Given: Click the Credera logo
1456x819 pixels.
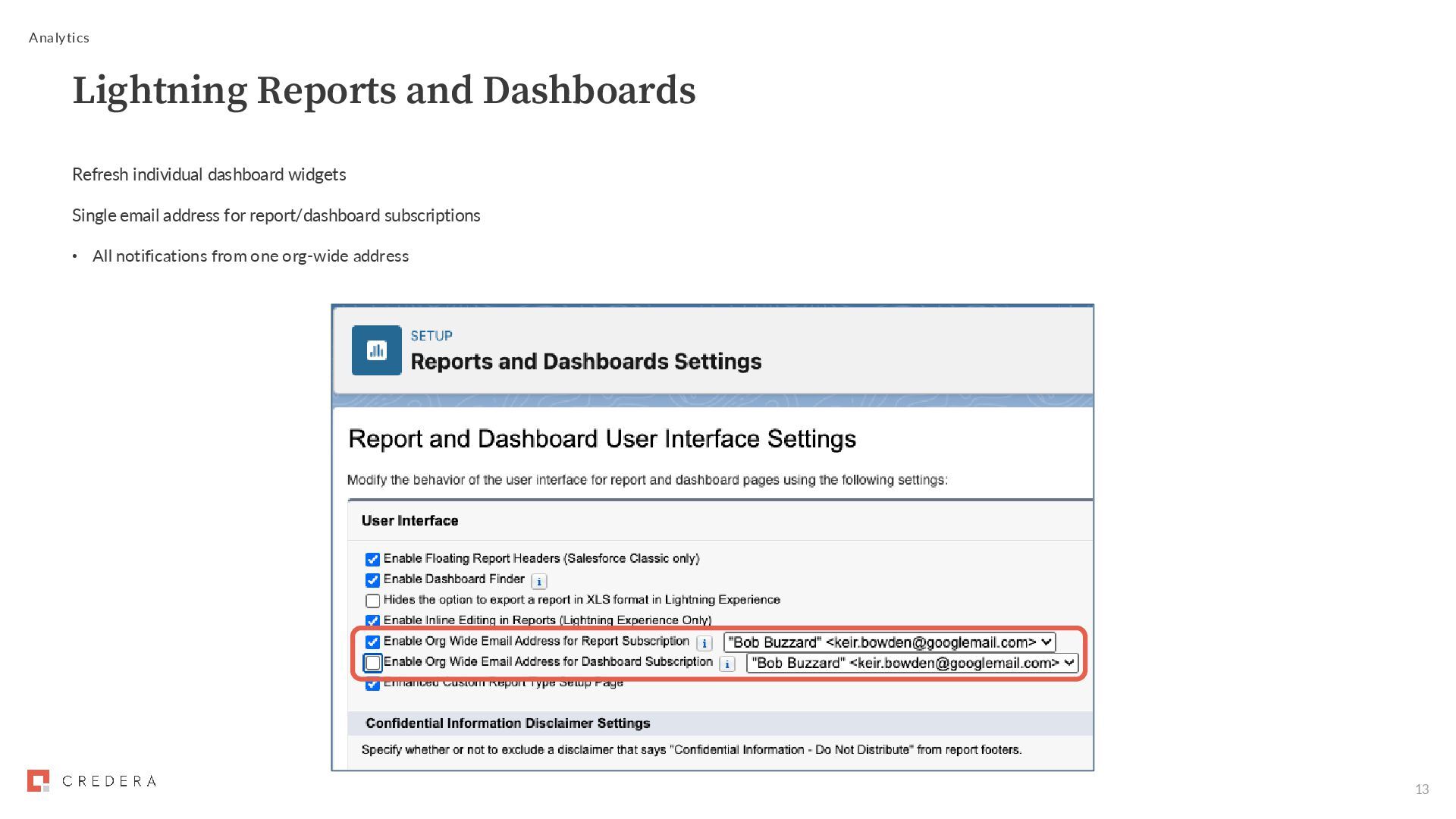Looking at the screenshot, I should (92, 781).
